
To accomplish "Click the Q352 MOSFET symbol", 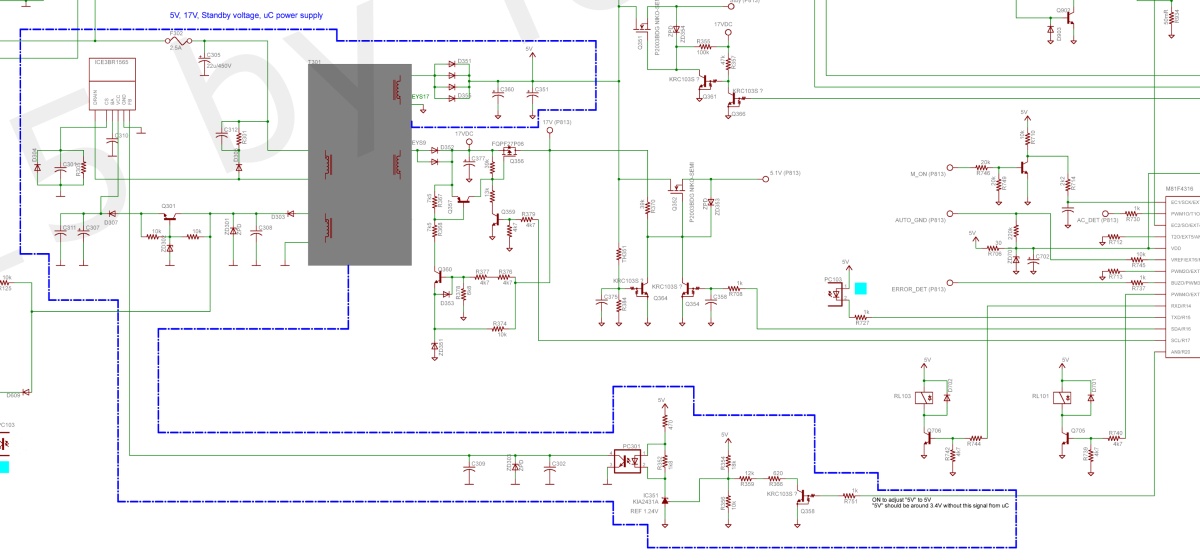I will click(676, 190).
